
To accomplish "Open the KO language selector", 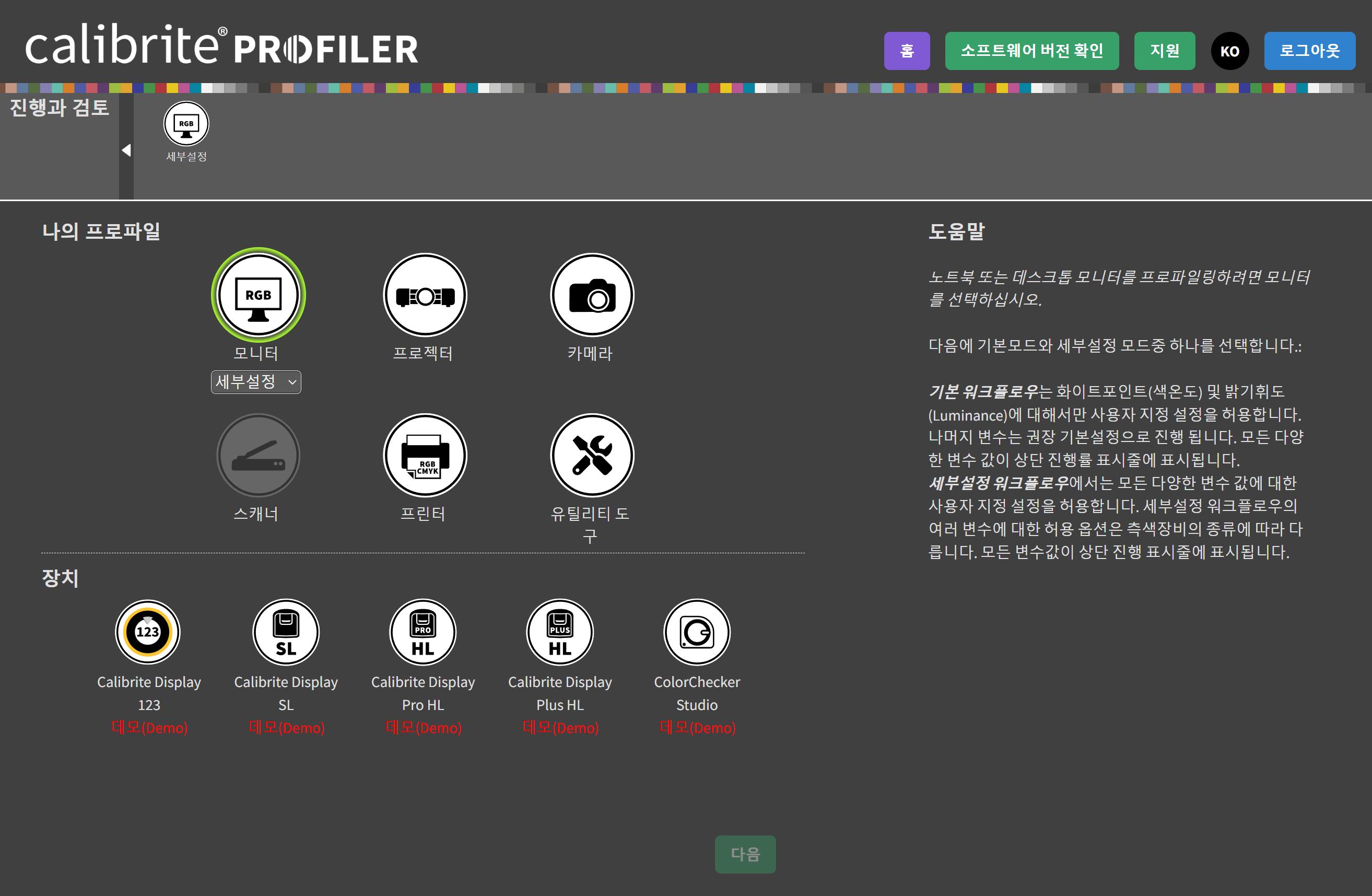I will coord(1229,51).
